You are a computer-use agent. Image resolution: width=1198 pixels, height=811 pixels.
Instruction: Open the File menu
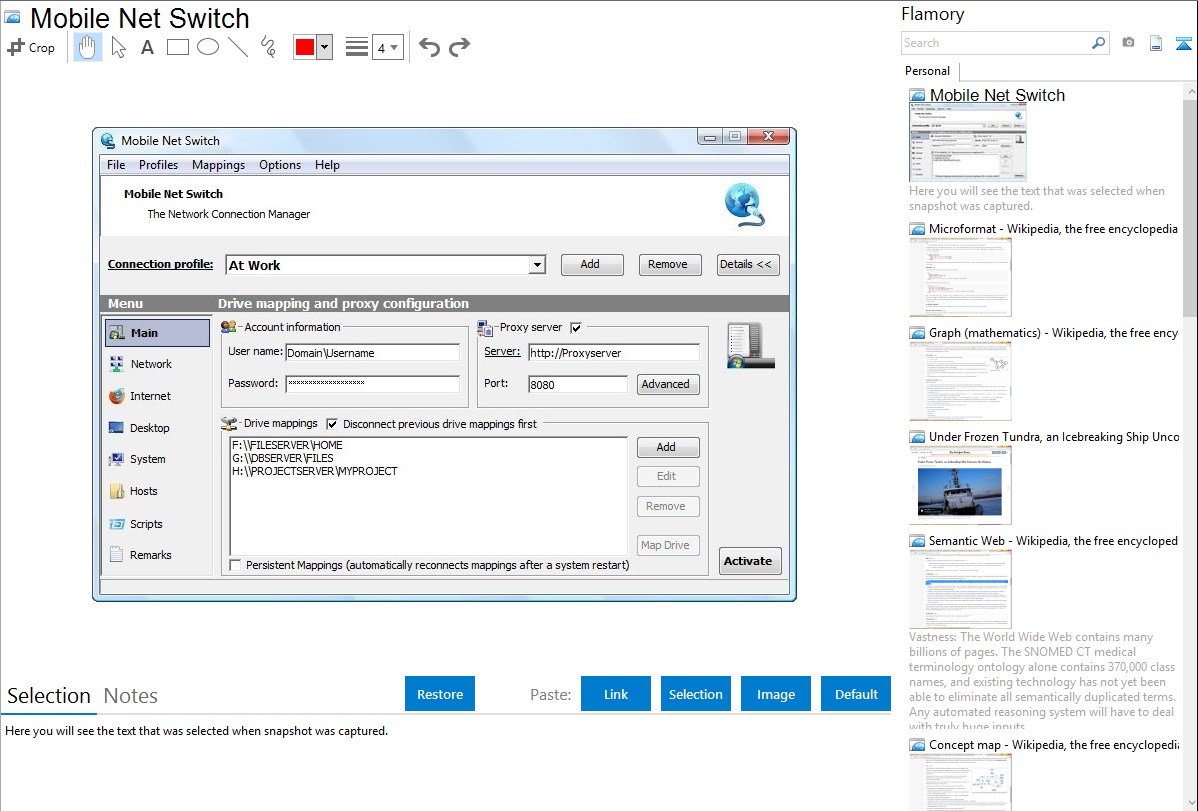(x=116, y=165)
